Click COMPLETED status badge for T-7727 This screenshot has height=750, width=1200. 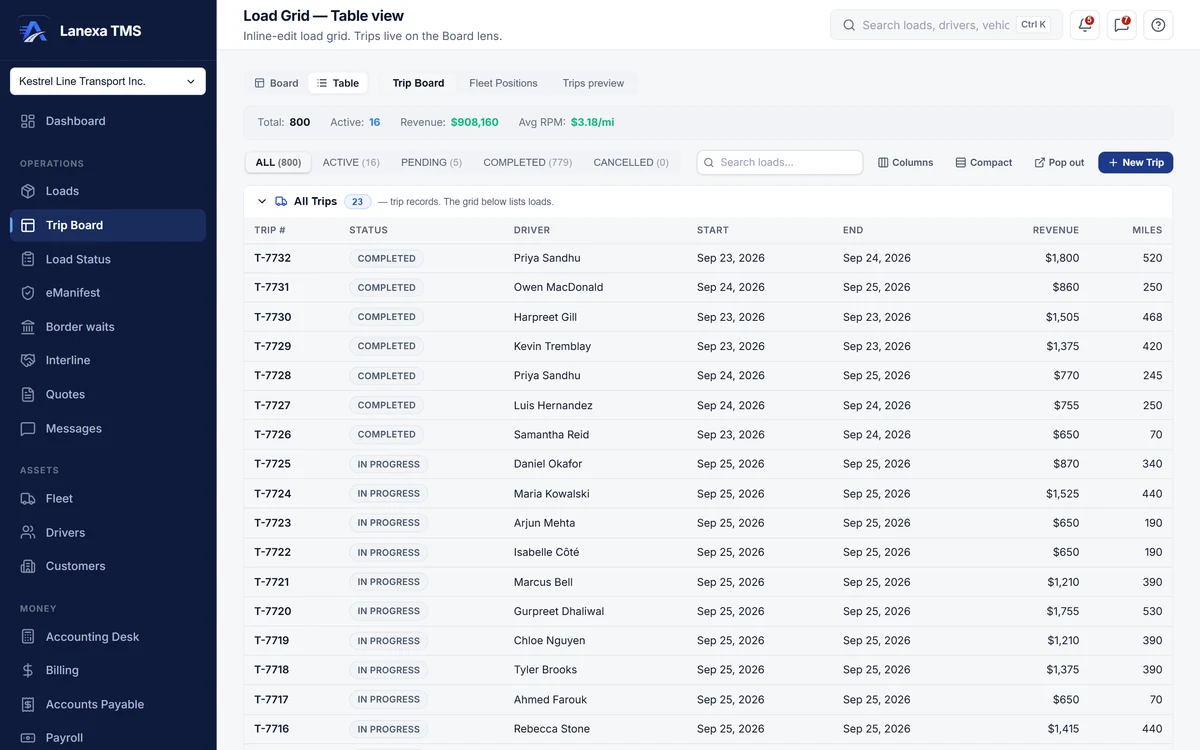pos(386,405)
